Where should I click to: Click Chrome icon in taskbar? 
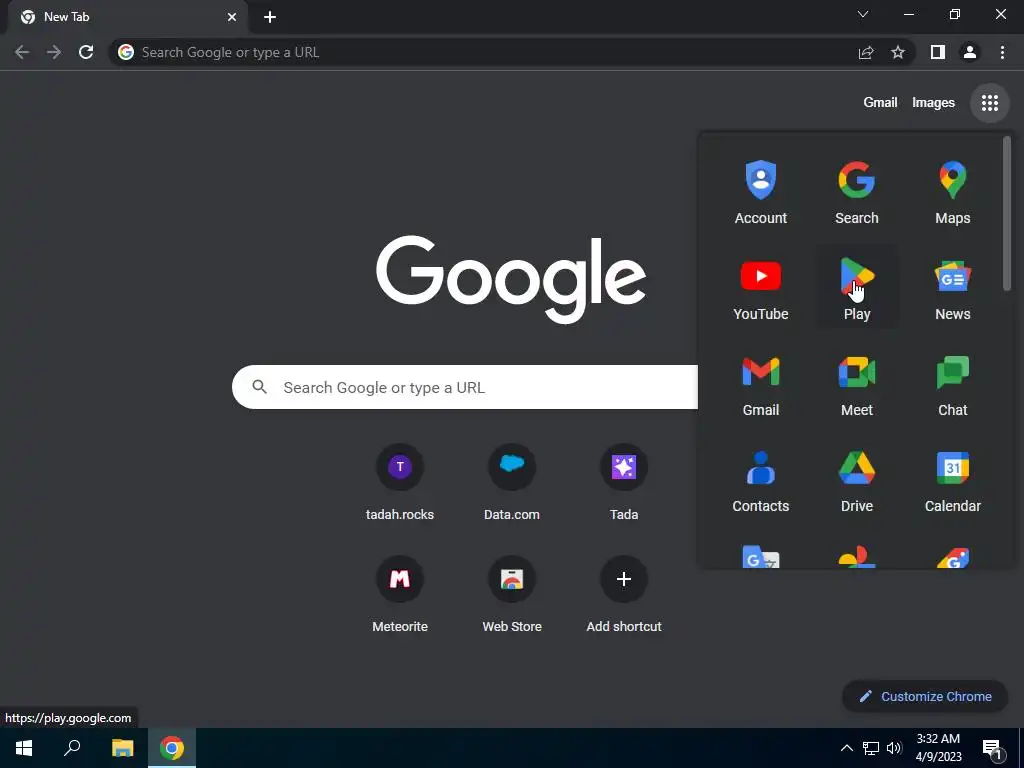pos(172,748)
